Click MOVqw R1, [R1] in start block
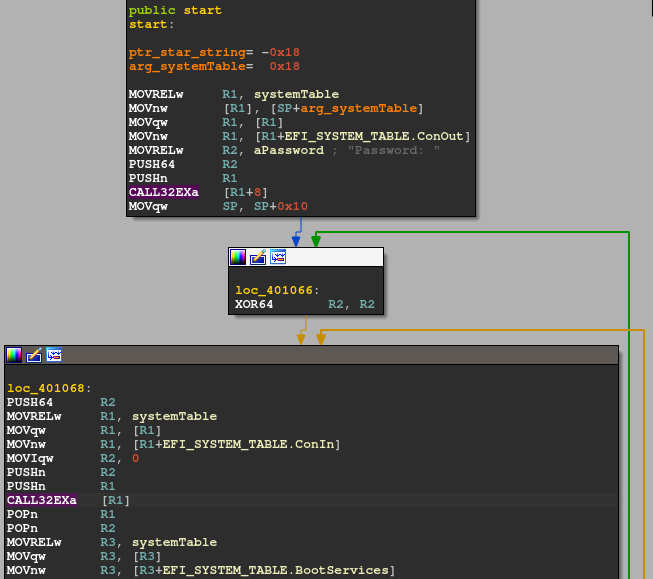This screenshot has width=653, height=579. (206, 122)
